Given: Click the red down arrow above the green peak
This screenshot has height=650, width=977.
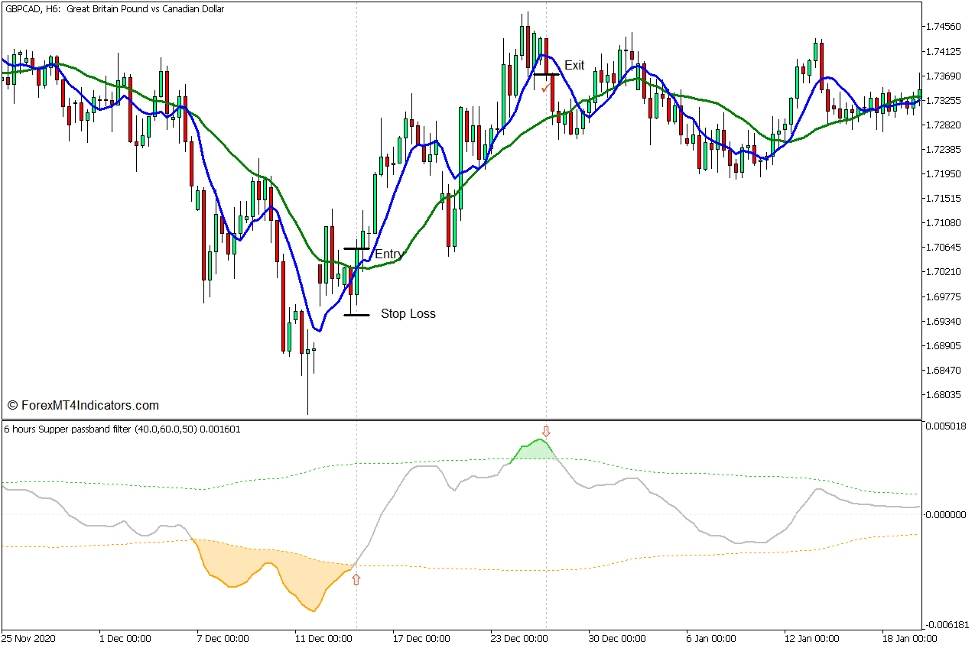Looking at the screenshot, I should click(x=545, y=433).
